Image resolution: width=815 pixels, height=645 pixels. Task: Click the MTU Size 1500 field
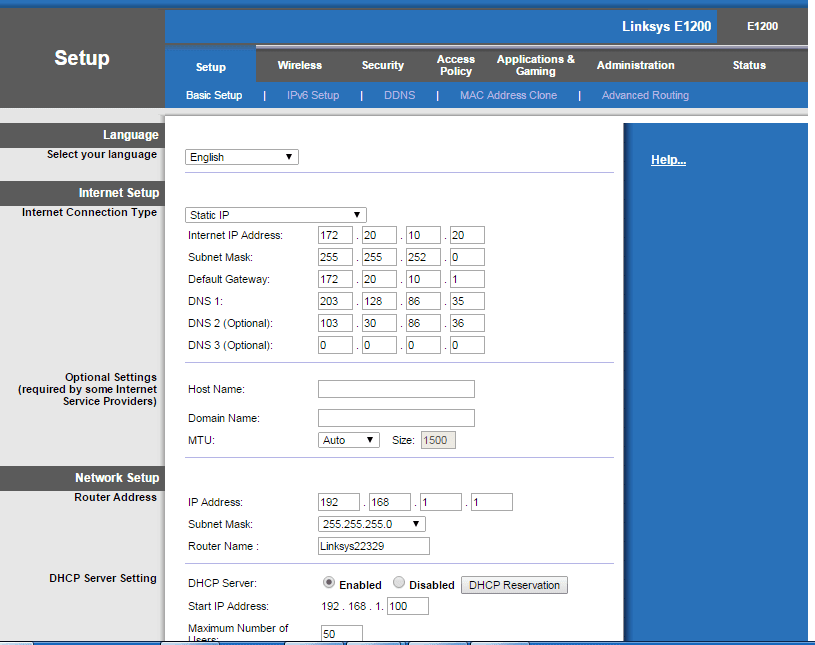(x=438, y=440)
